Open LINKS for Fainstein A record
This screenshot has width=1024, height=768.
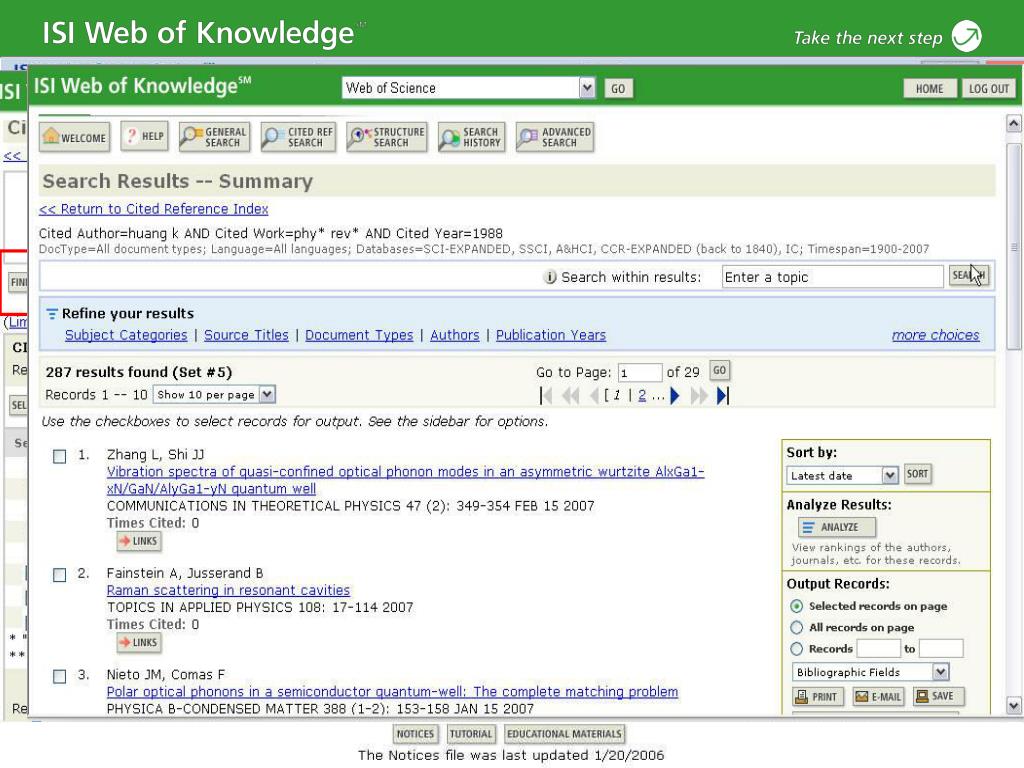[138, 643]
